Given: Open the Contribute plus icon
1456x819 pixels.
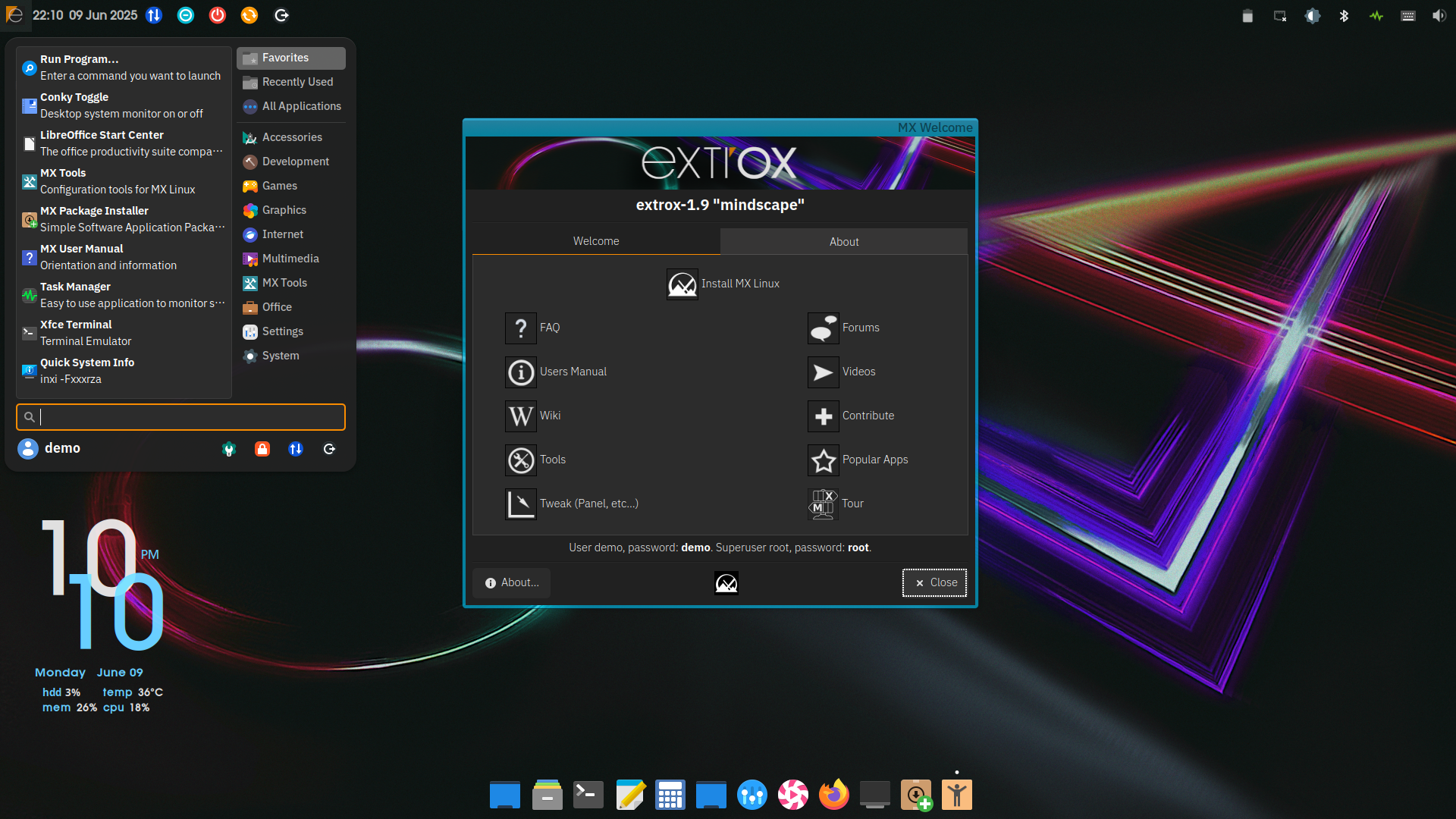Looking at the screenshot, I should click(824, 416).
